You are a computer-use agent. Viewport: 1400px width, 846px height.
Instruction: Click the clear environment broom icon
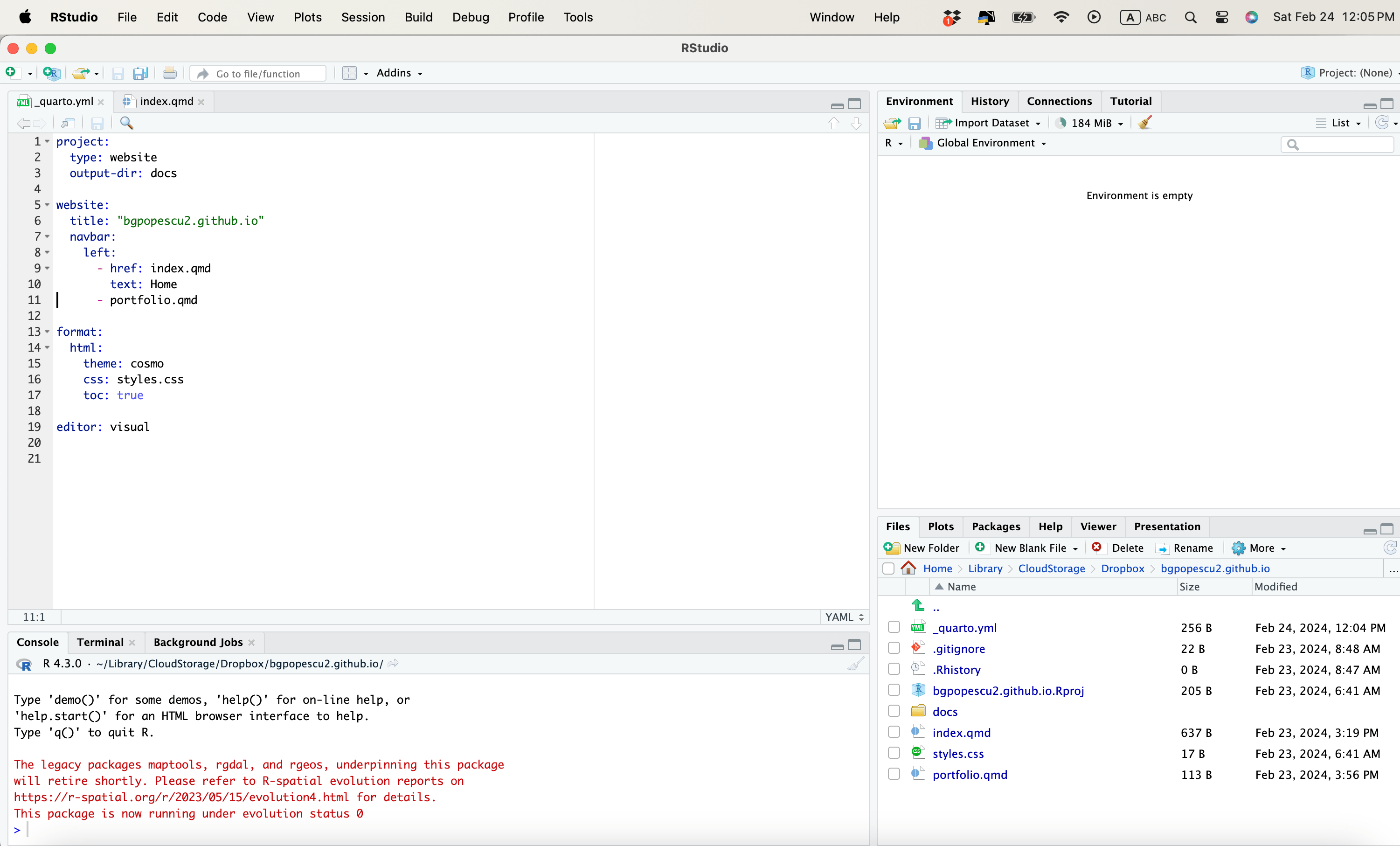coord(1145,123)
